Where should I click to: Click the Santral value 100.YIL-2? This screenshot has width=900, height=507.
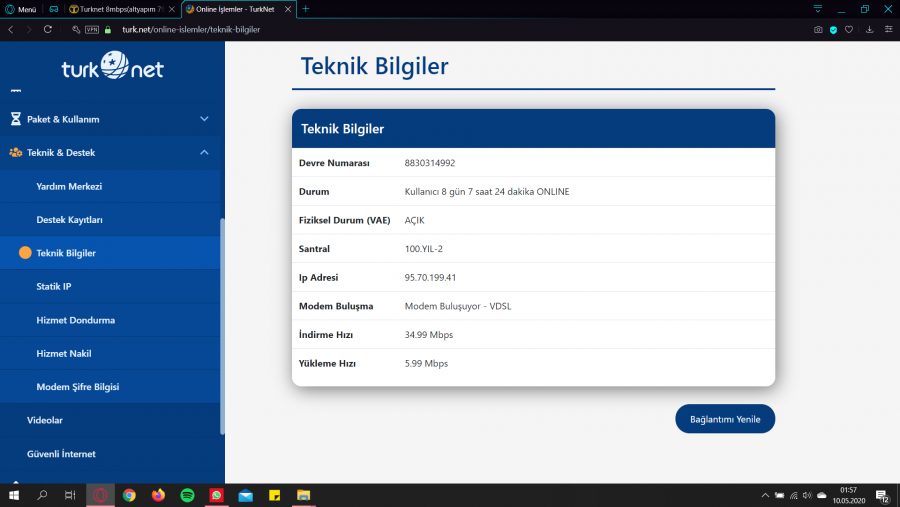pos(424,249)
